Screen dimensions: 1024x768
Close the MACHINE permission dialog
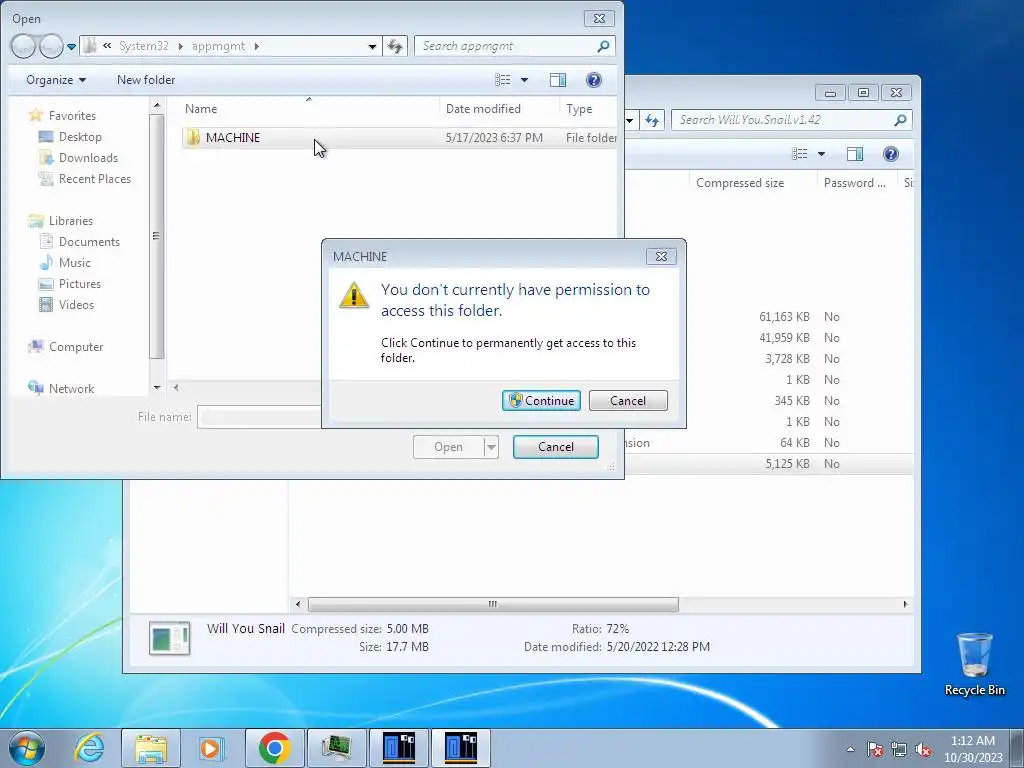point(661,257)
